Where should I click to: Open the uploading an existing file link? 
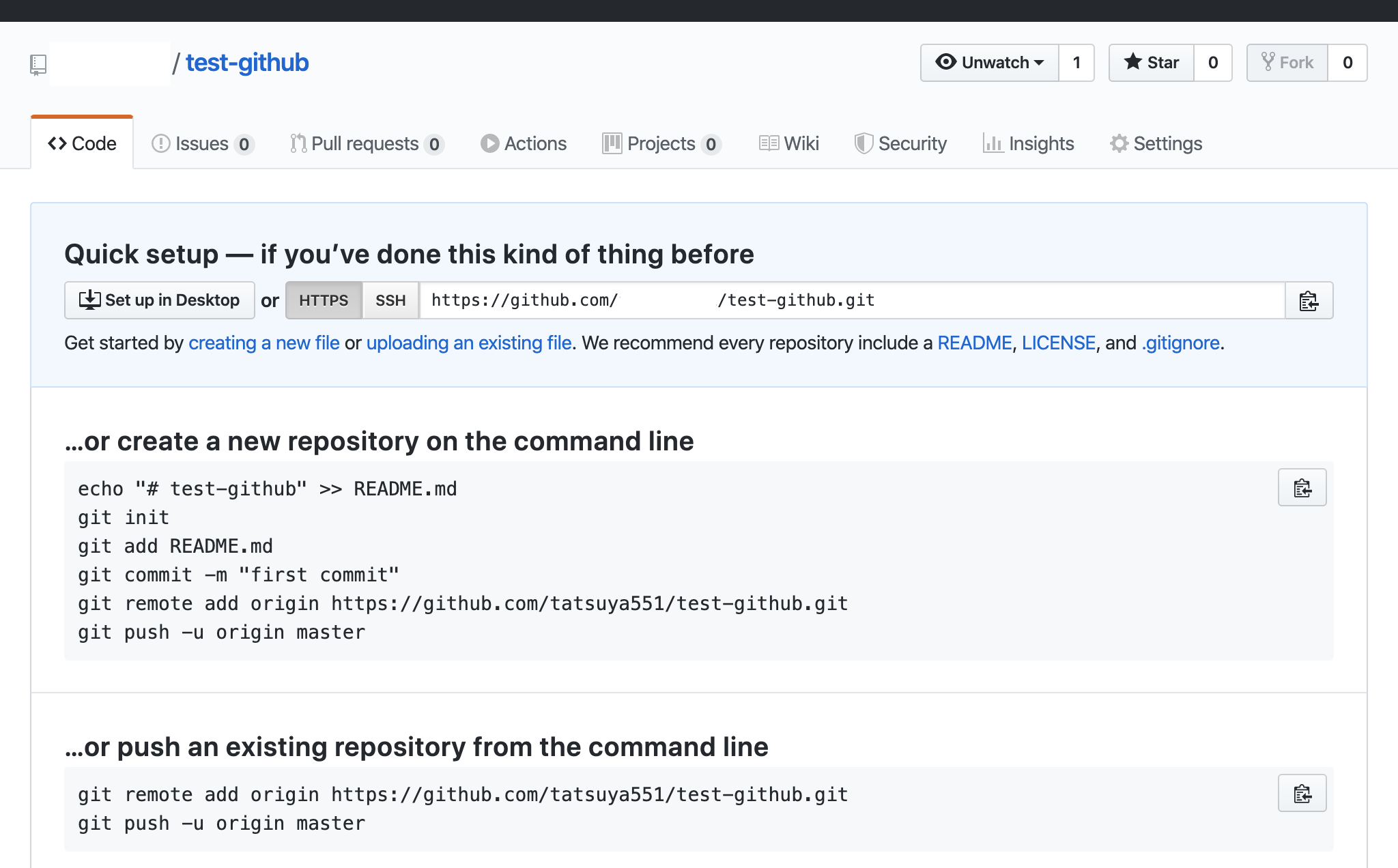(x=468, y=343)
